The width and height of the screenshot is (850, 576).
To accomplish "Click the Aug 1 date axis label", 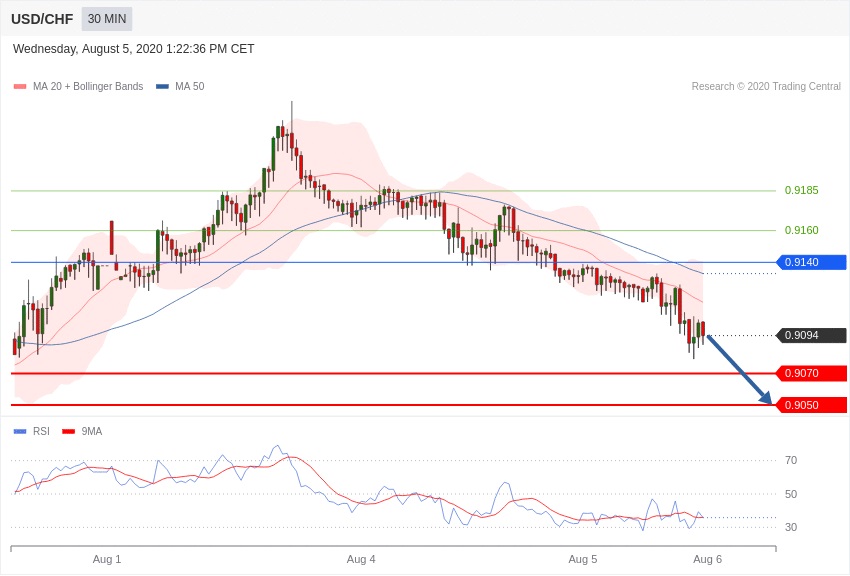I will 107,559.
